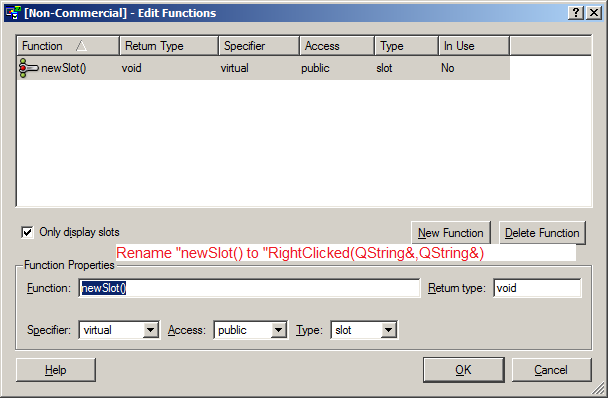The image size is (608, 398).
Task: Click the New Function button
Action: tap(451, 233)
